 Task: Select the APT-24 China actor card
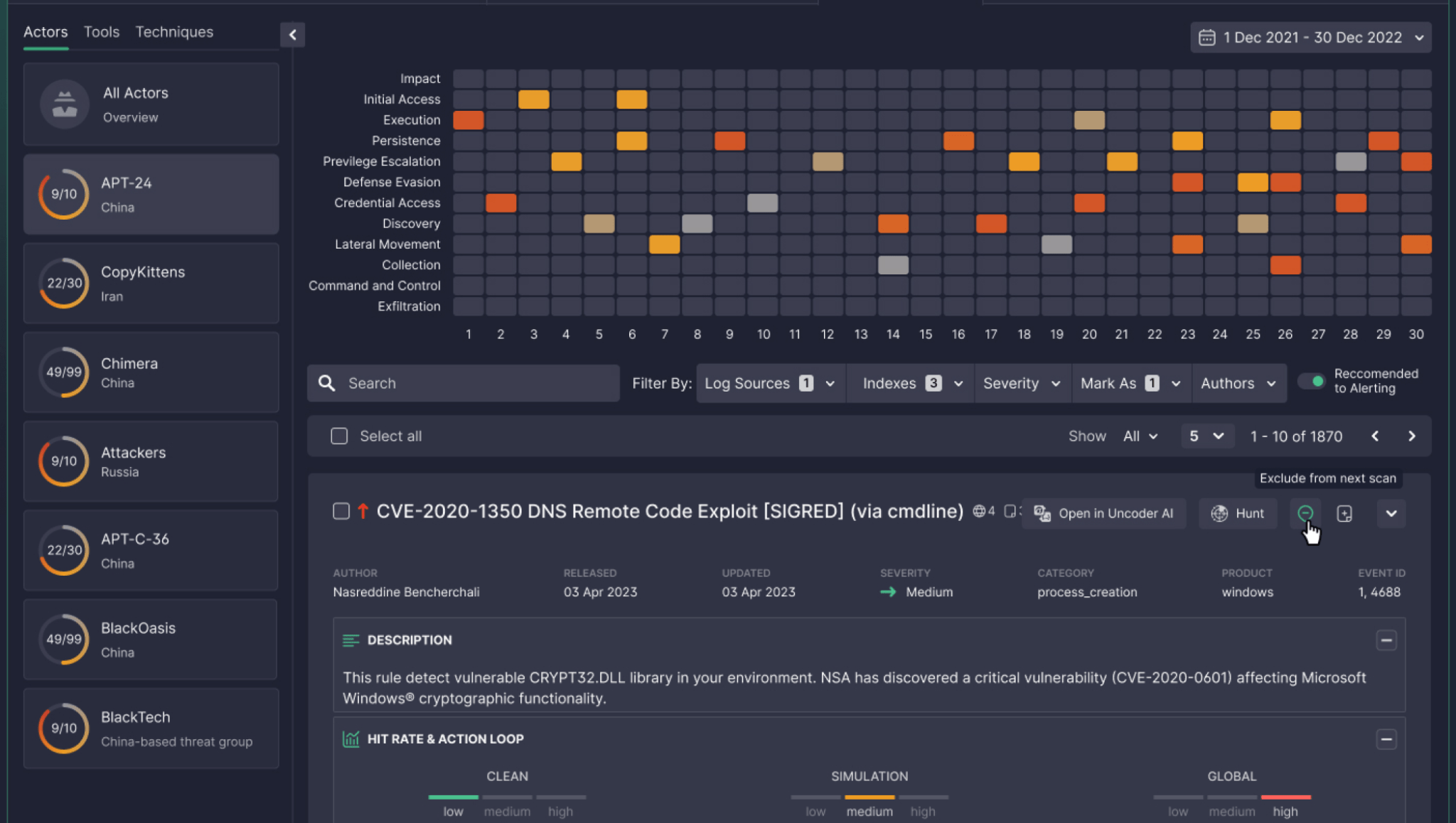(x=151, y=194)
